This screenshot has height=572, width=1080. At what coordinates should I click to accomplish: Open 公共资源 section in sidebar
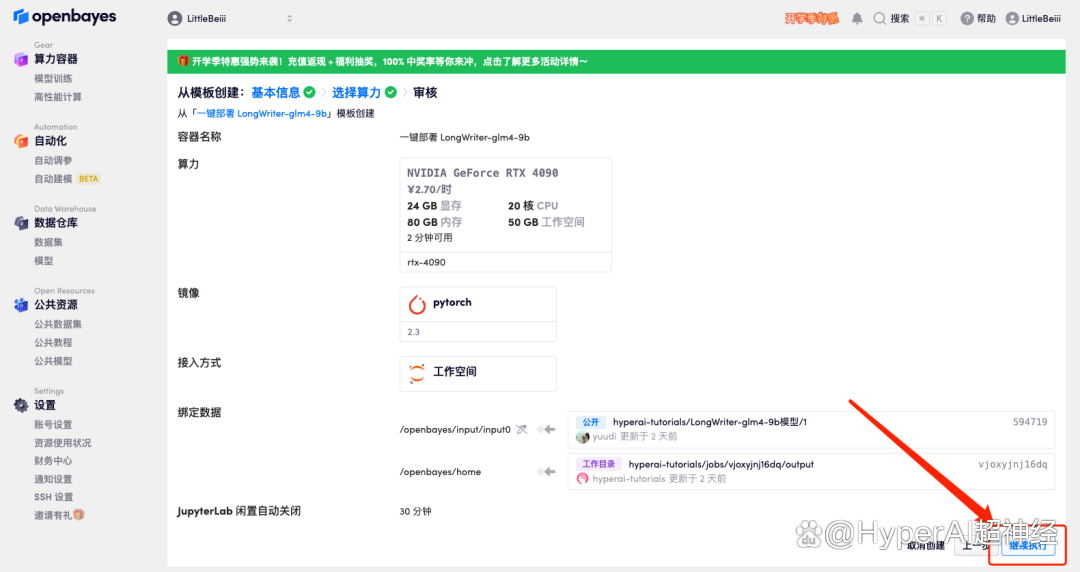56,305
